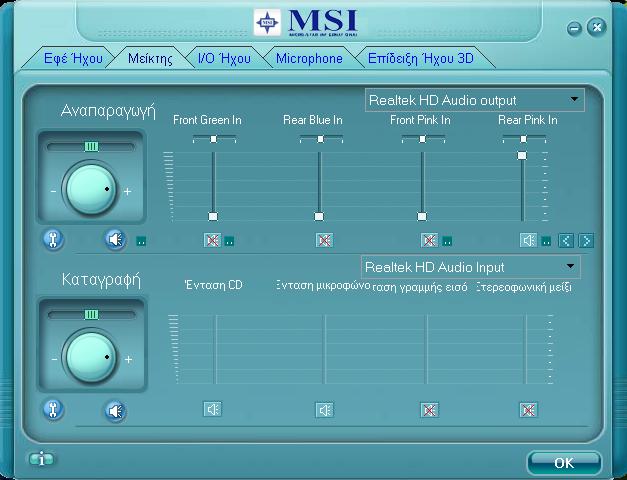Confirm with the OK button

tap(564, 463)
